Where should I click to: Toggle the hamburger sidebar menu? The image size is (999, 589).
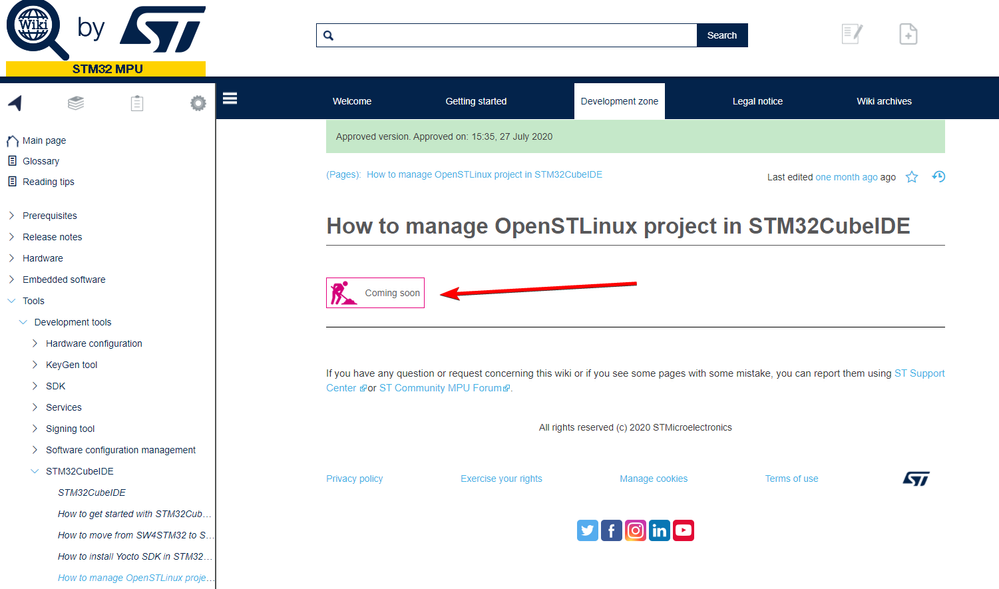230,98
